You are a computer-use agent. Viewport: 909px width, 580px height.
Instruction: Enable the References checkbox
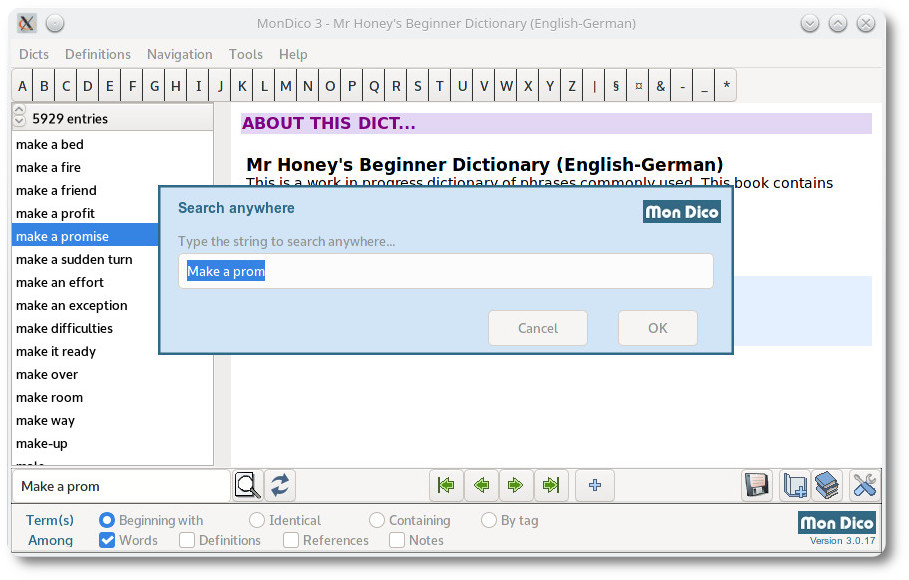pyautogui.click(x=291, y=540)
